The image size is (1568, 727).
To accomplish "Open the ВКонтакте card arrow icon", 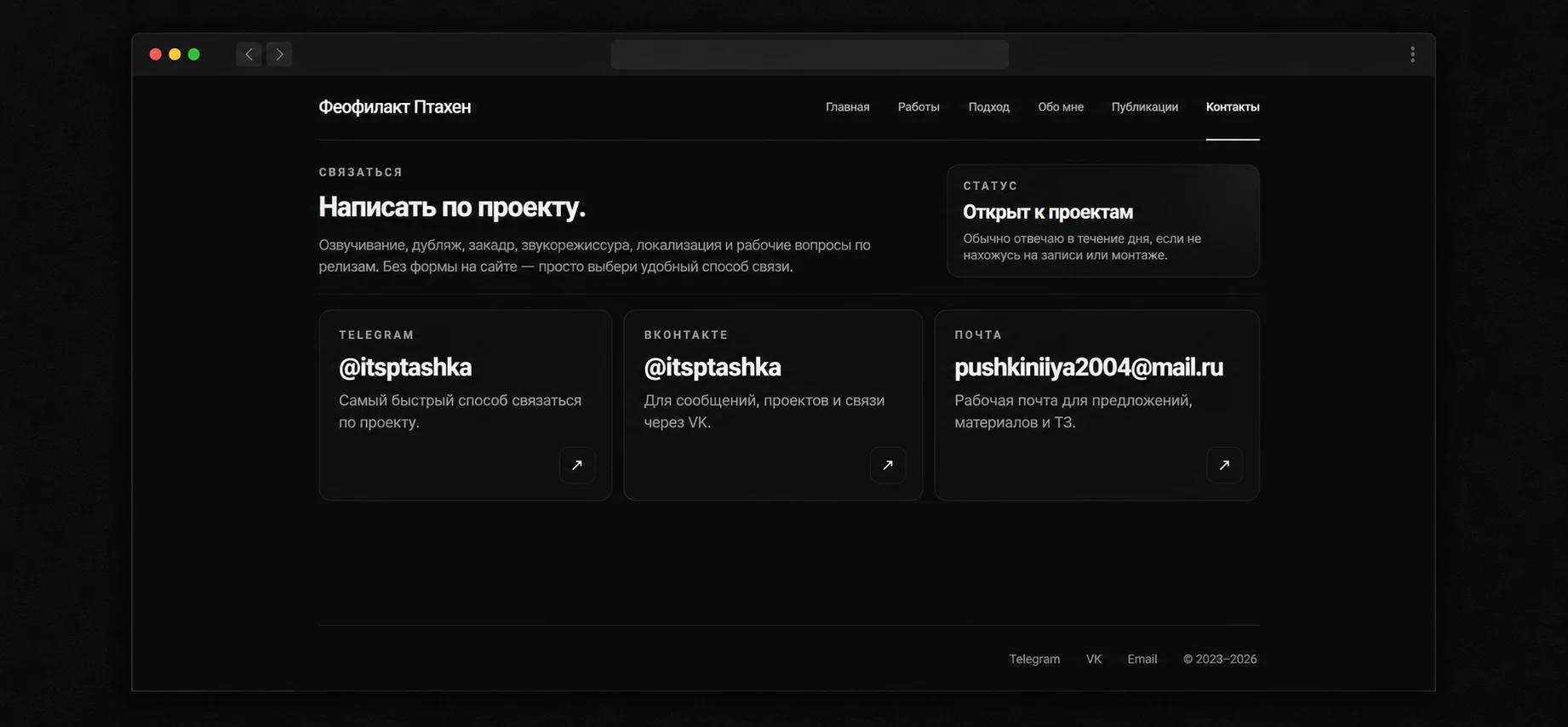I will coord(888,465).
